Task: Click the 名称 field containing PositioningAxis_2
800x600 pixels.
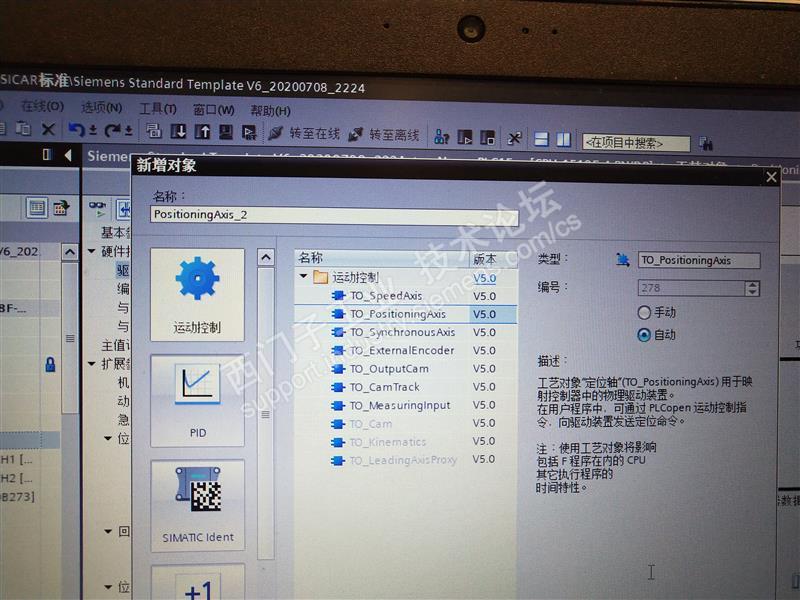Action: (334, 215)
